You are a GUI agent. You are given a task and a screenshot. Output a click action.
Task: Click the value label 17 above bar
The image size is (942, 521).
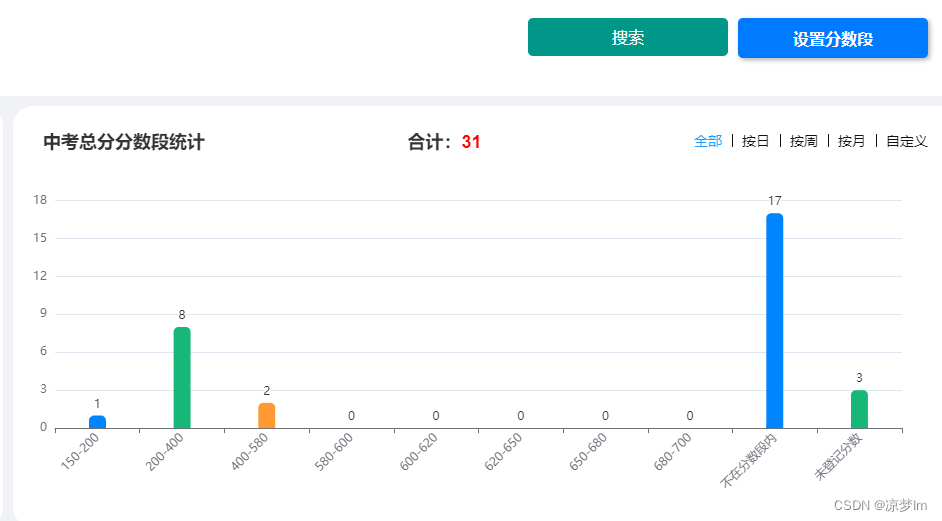click(774, 201)
